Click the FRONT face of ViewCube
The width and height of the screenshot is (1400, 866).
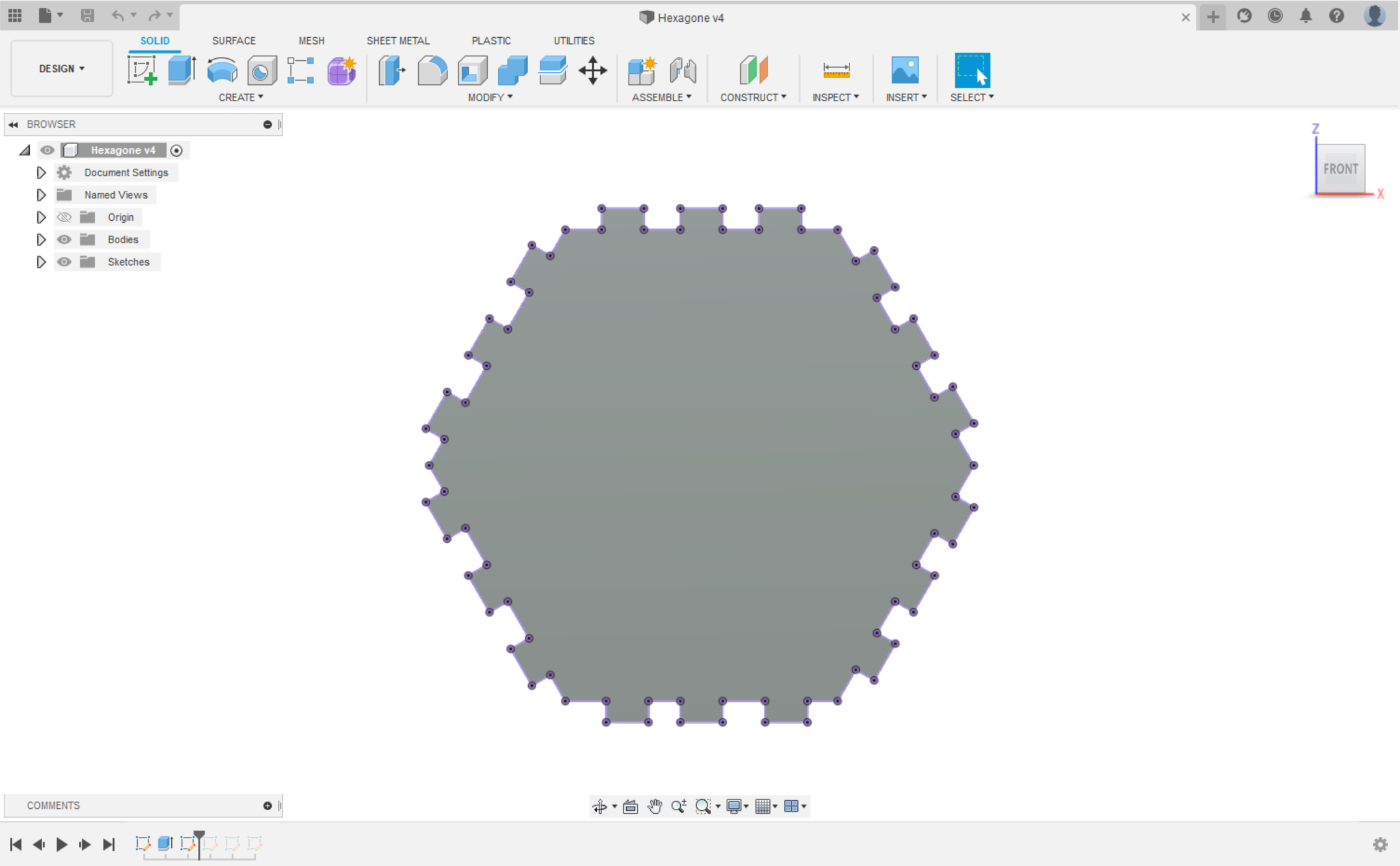tap(1340, 169)
